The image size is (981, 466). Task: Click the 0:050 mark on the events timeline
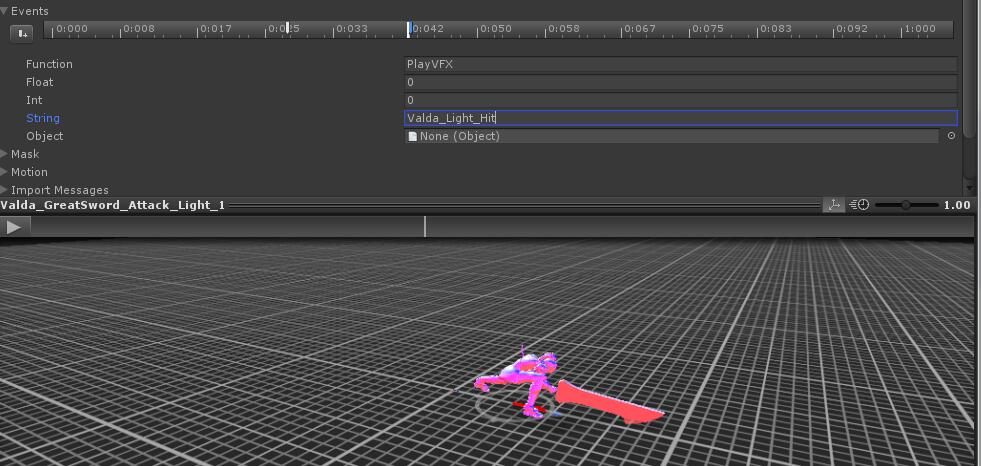(496, 29)
